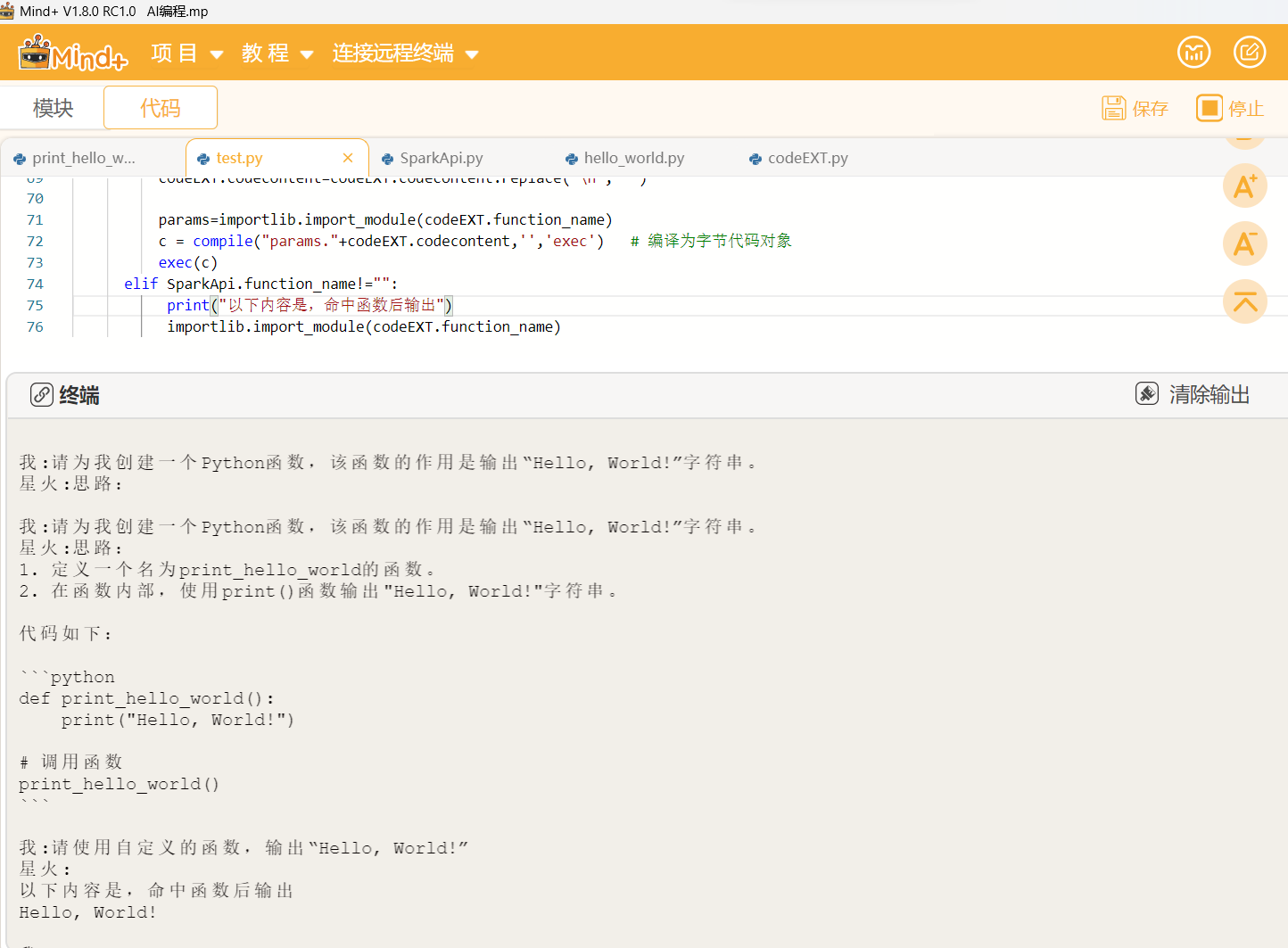Click line number 75 in the gutter

pos(35,306)
